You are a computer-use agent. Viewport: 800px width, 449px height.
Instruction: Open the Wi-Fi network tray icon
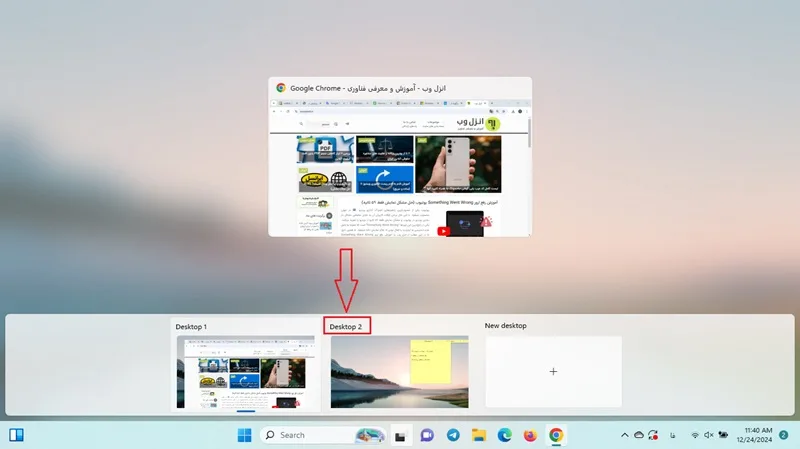[x=695, y=435]
